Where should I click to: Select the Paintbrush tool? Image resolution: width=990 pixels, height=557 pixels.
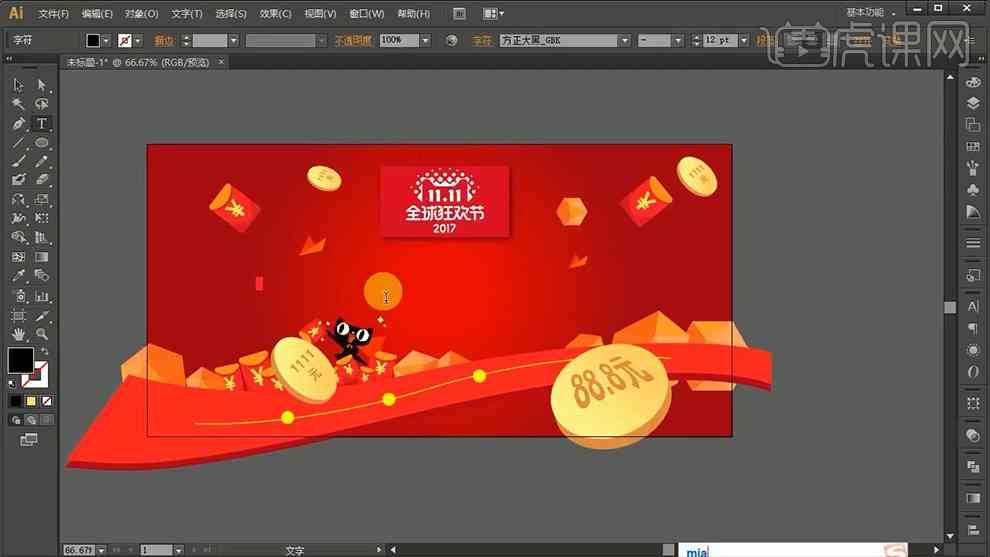tap(18, 162)
